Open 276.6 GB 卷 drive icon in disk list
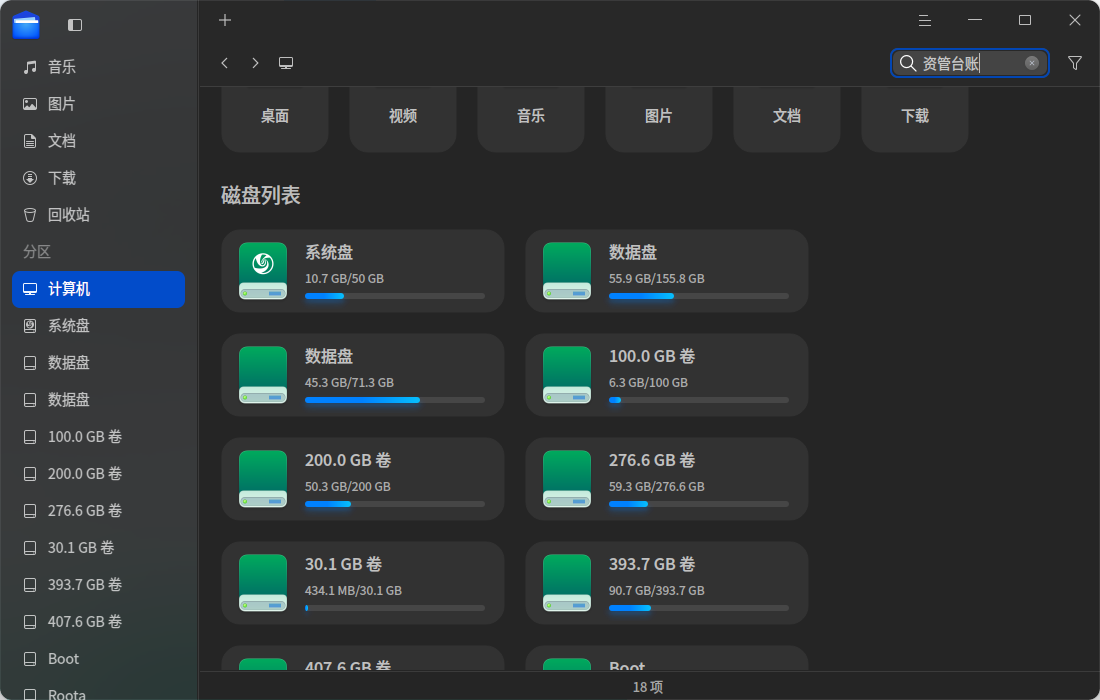 click(567, 478)
